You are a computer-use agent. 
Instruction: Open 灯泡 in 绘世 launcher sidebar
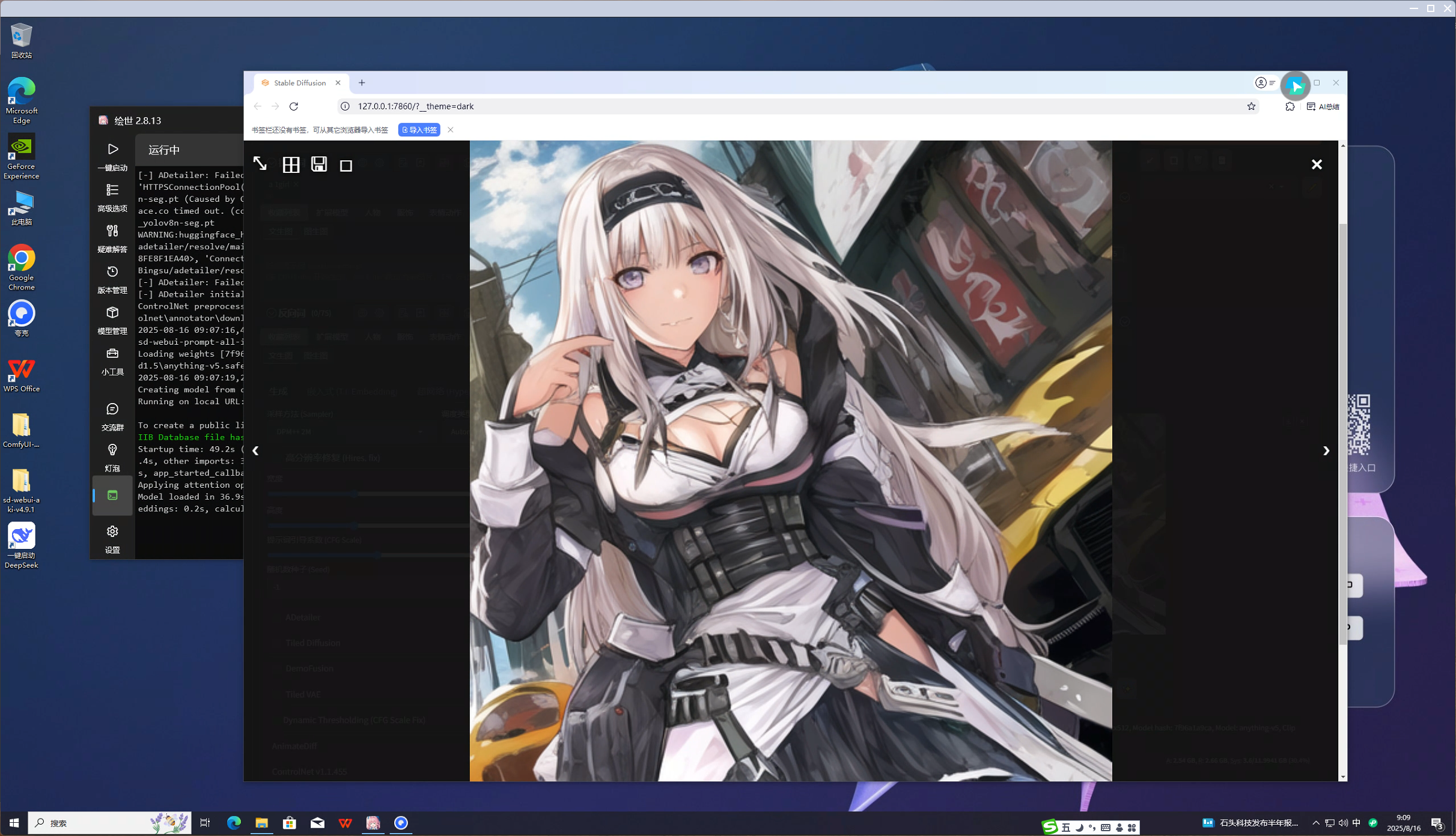click(112, 457)
